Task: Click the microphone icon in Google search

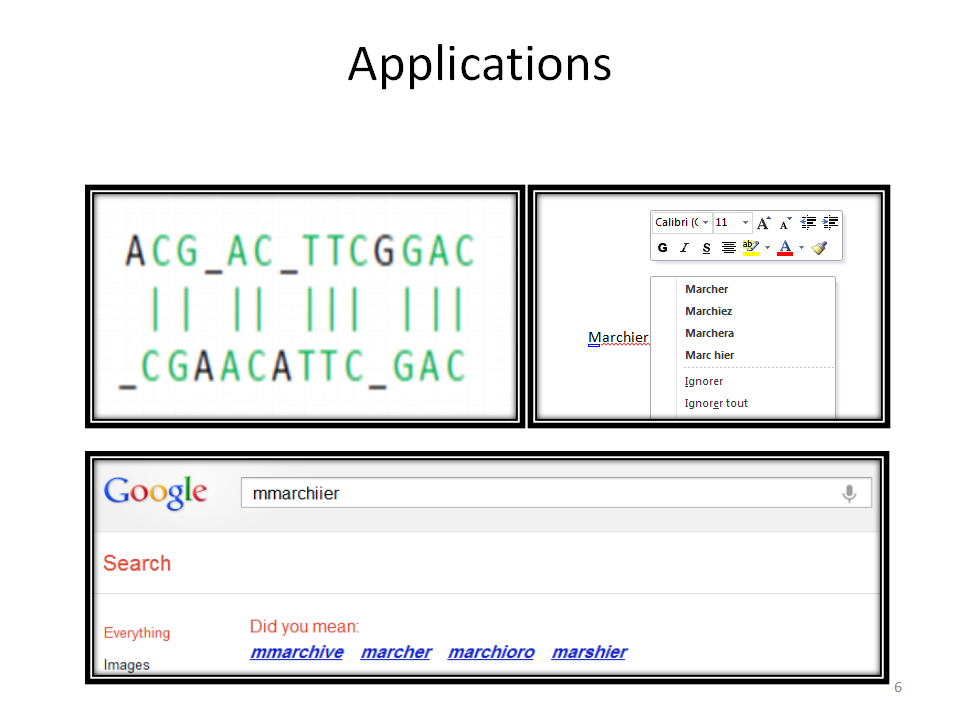Action: click(849, 493)
